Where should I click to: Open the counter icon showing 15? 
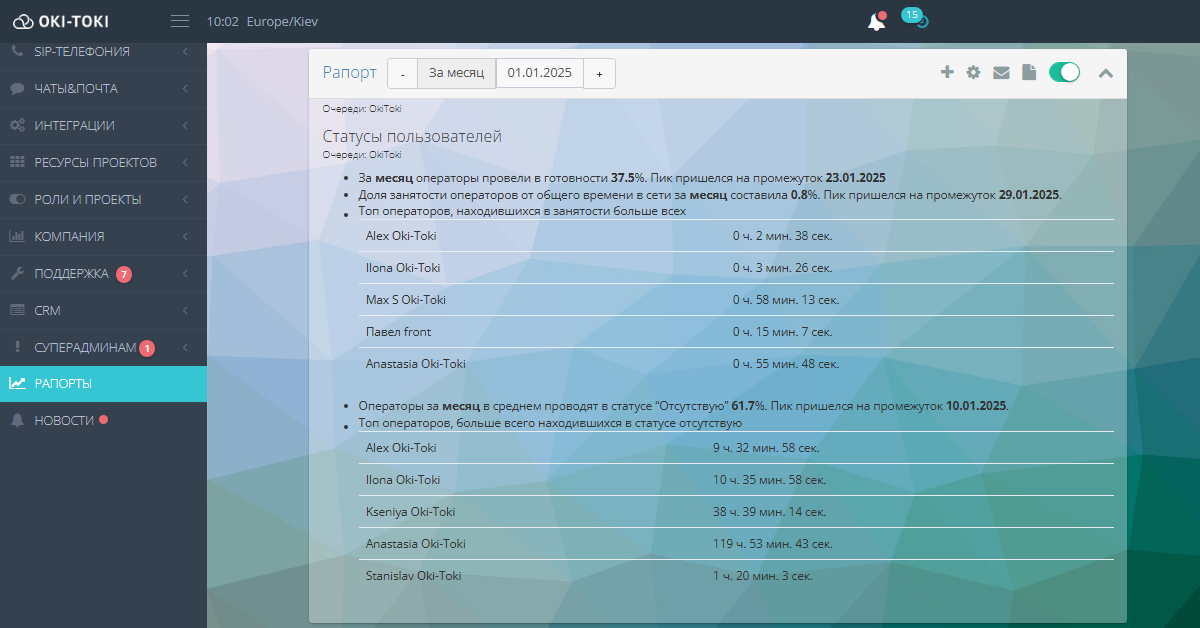coord(915,18)
